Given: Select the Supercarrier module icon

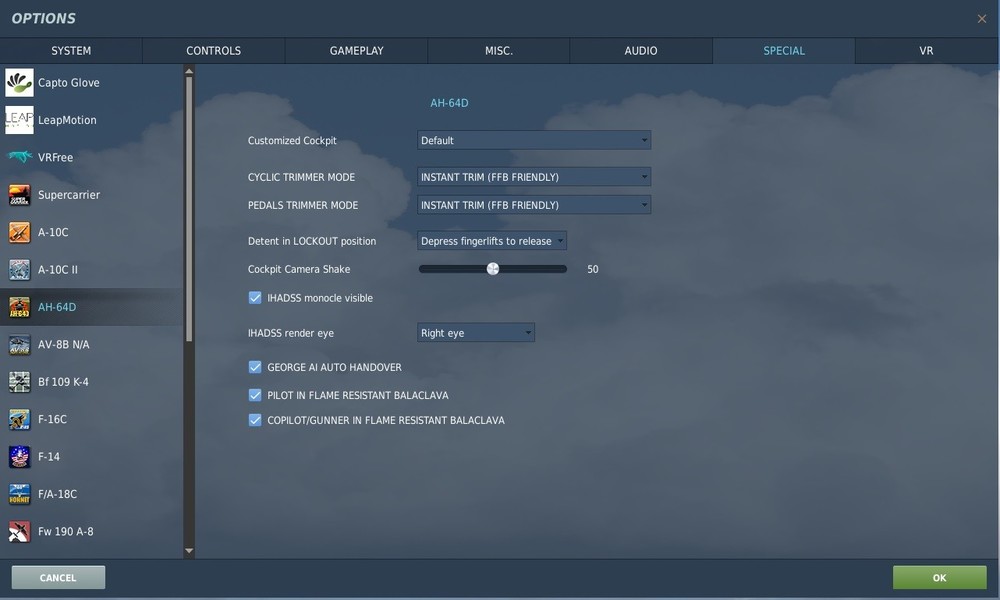Looking at the screenshot, I should [x=19, y=194].
